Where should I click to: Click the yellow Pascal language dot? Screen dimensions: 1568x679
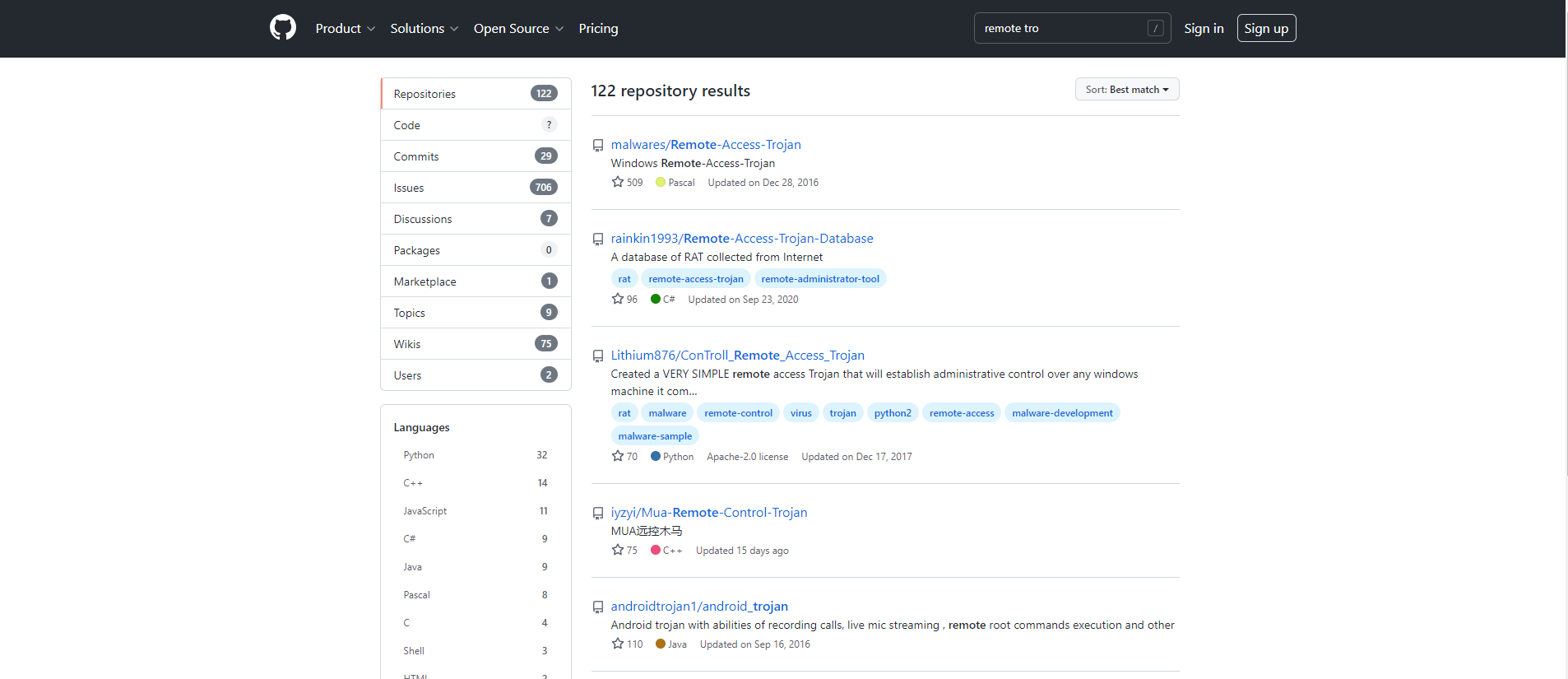click(661, 182)
